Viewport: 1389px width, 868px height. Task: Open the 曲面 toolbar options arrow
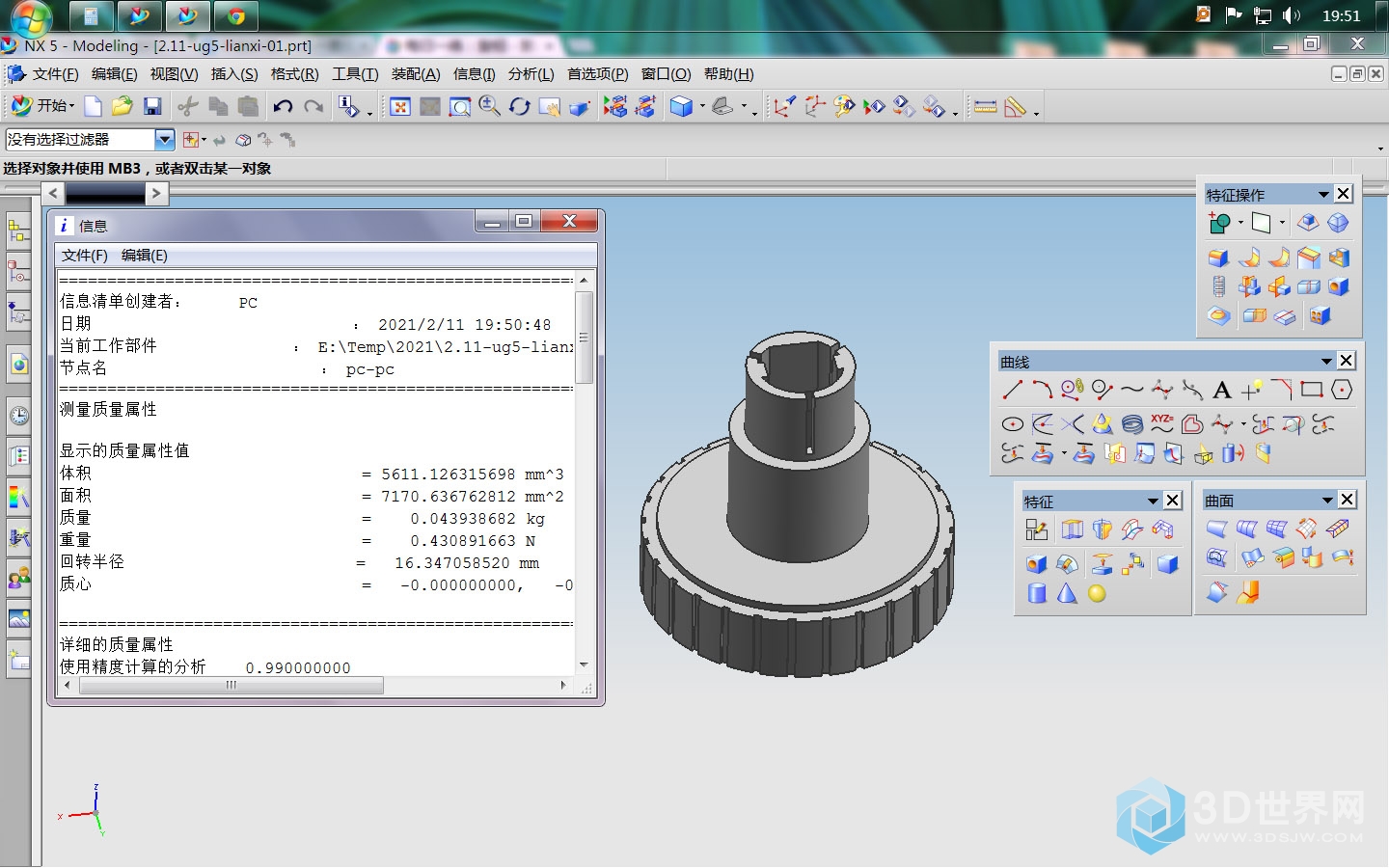[1327, 500]
